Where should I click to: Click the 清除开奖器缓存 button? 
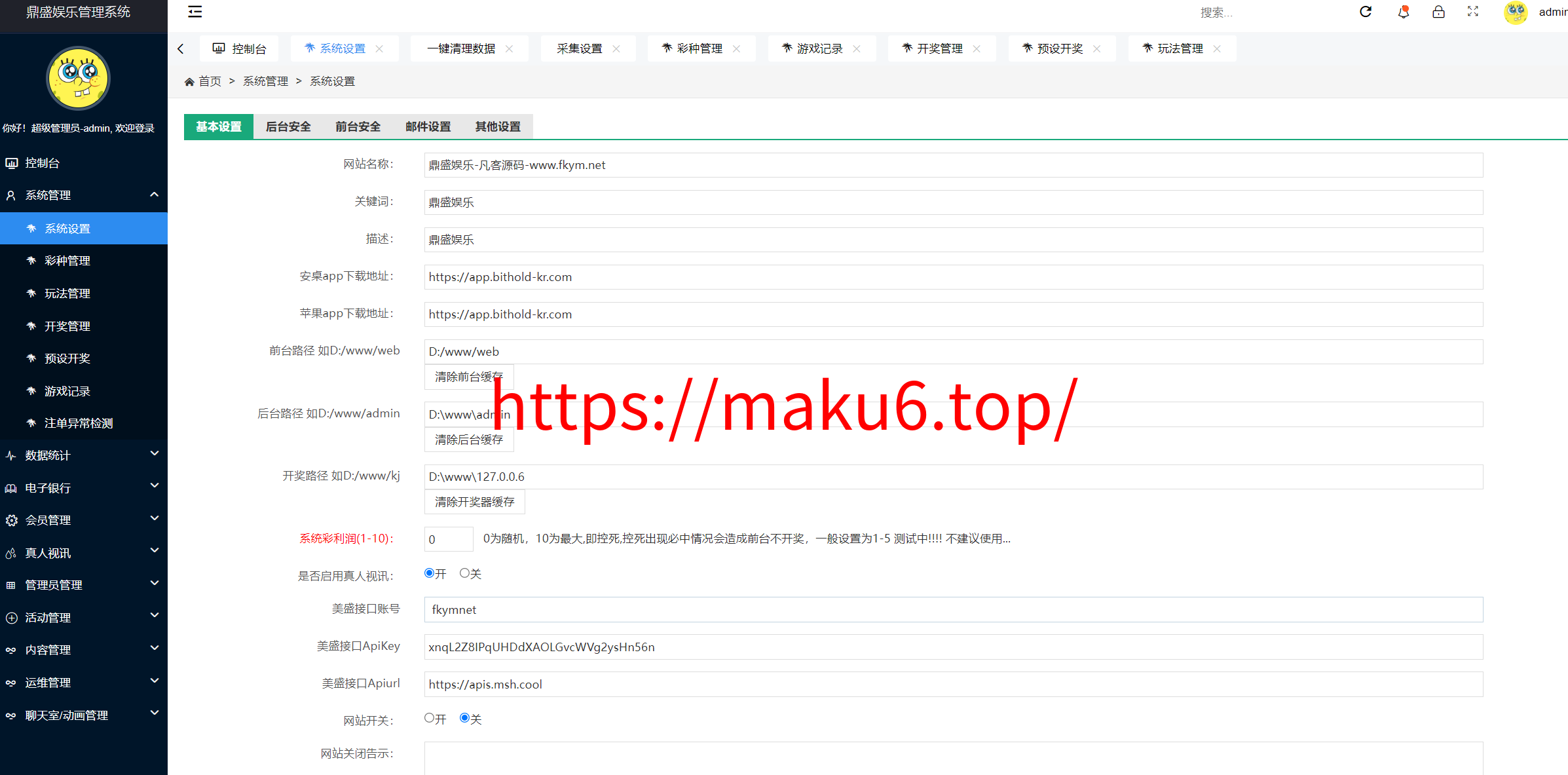(475, 502)
